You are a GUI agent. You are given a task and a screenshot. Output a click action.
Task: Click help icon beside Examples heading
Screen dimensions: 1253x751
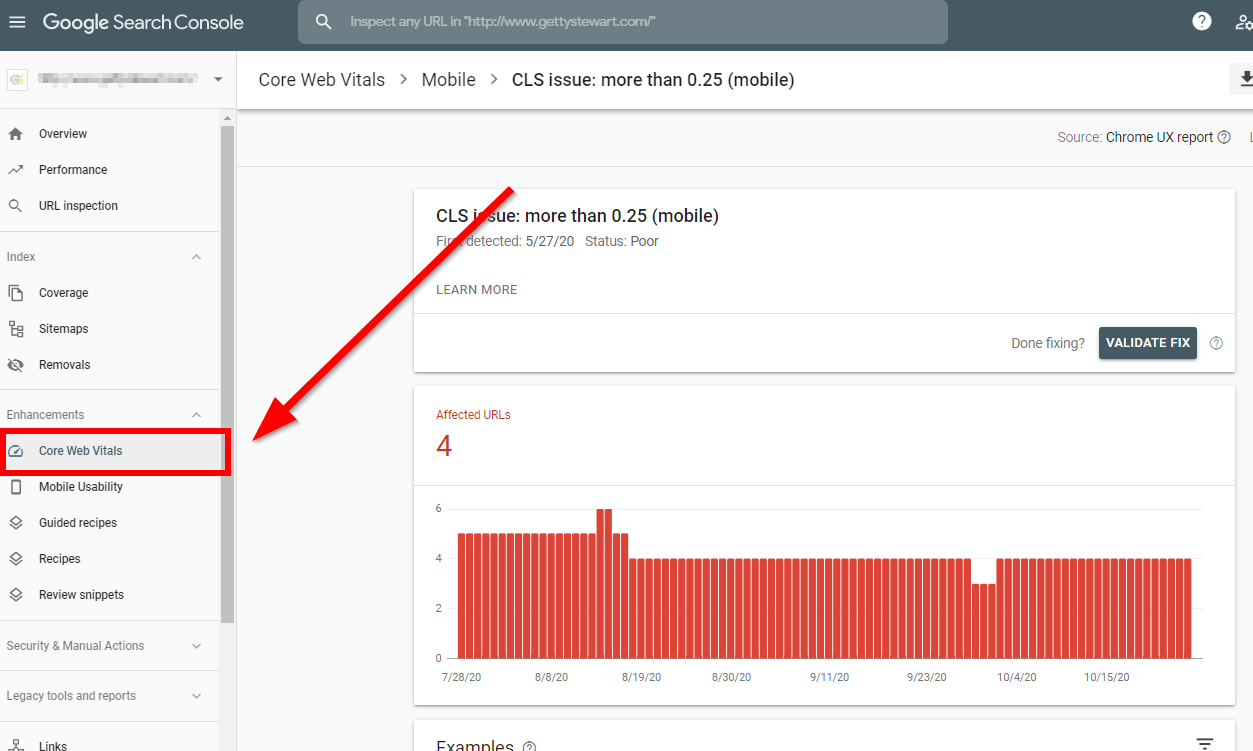coord(529,747)
